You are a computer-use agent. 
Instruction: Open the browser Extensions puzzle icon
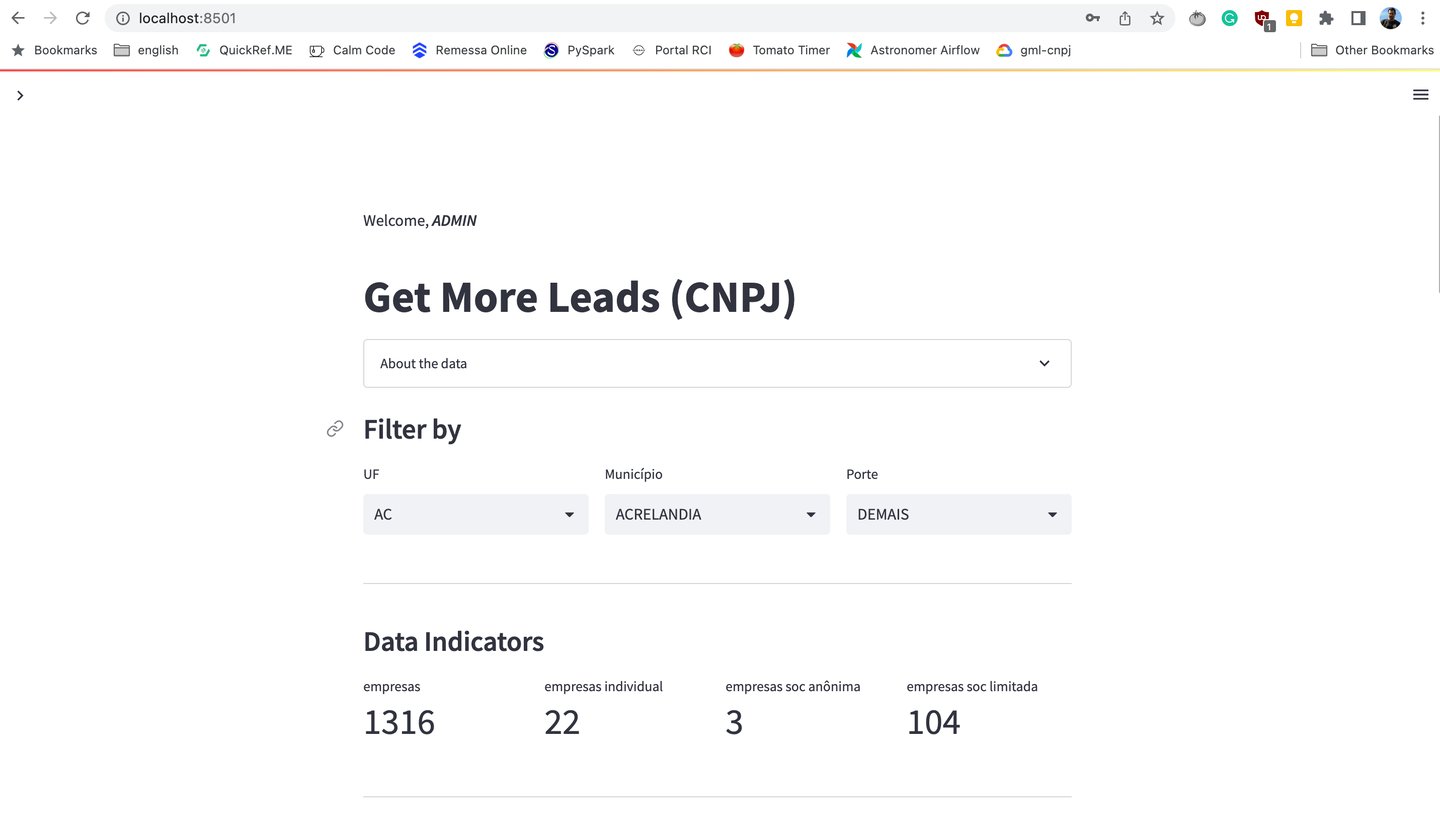[x=1326, y=18]
